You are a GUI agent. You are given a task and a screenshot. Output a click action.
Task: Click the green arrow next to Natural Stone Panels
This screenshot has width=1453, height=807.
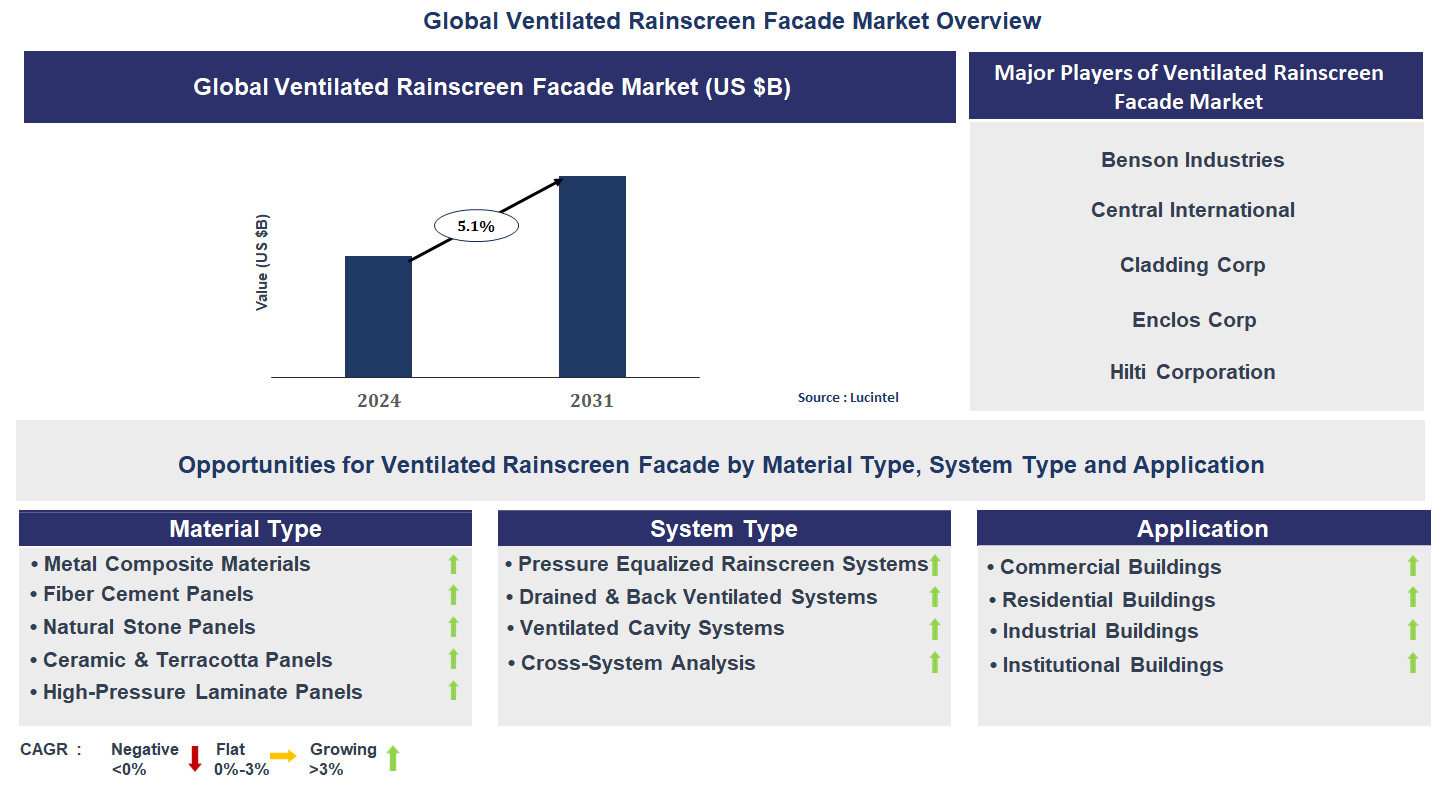[453, 627]
